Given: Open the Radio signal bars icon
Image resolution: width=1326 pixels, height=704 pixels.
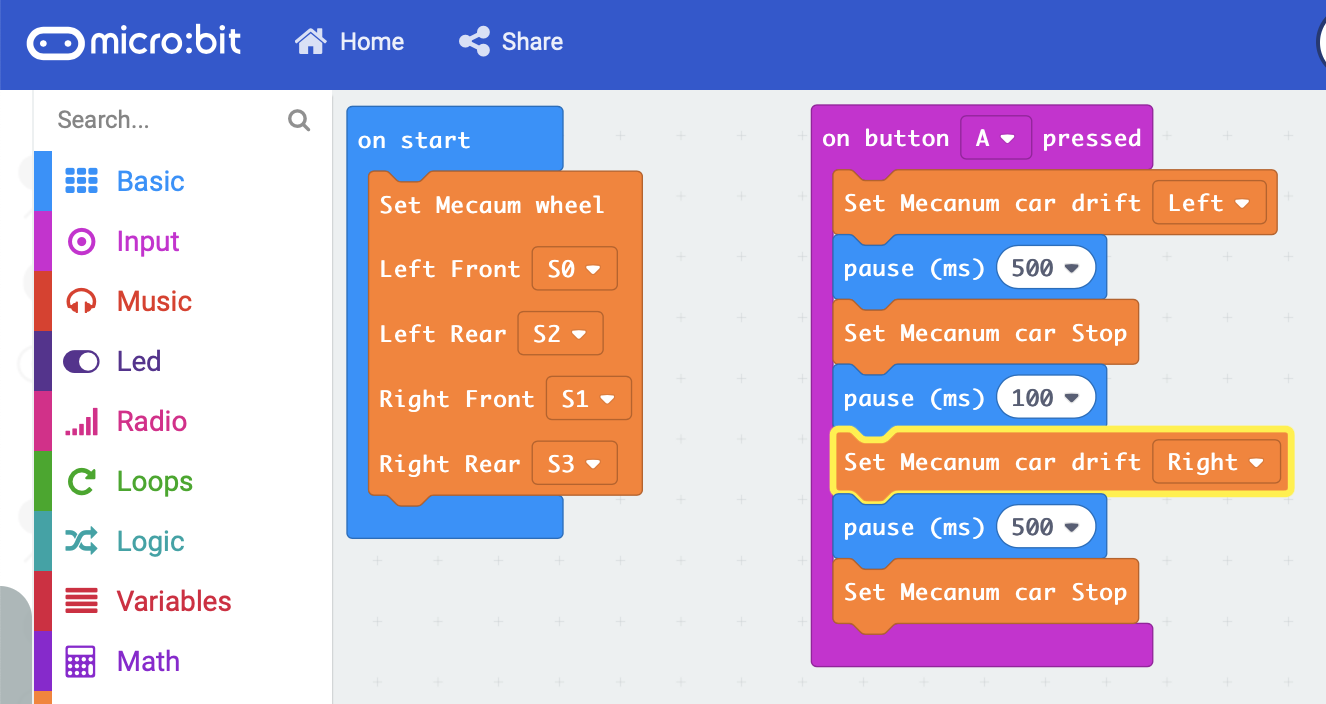Looking at the screenshot, I should tap(81, 421).
